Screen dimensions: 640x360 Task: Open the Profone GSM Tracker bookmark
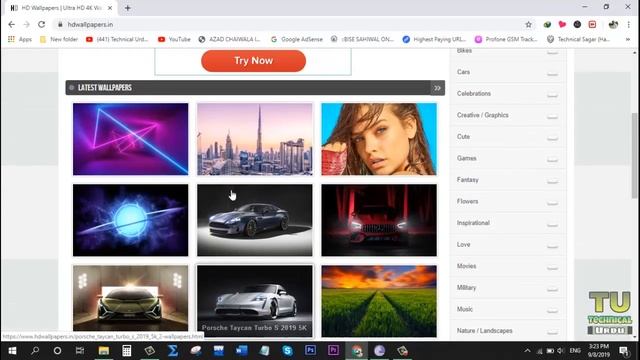point(506,39)
